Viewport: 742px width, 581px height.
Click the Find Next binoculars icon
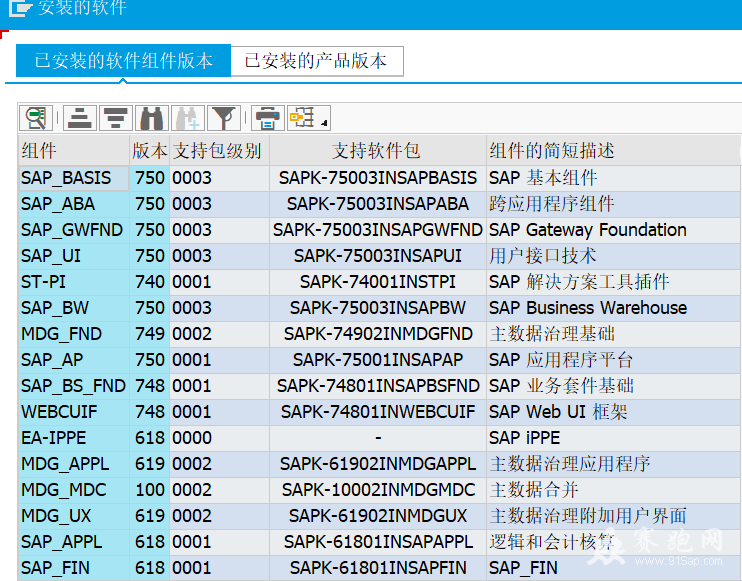coord(188,117)
